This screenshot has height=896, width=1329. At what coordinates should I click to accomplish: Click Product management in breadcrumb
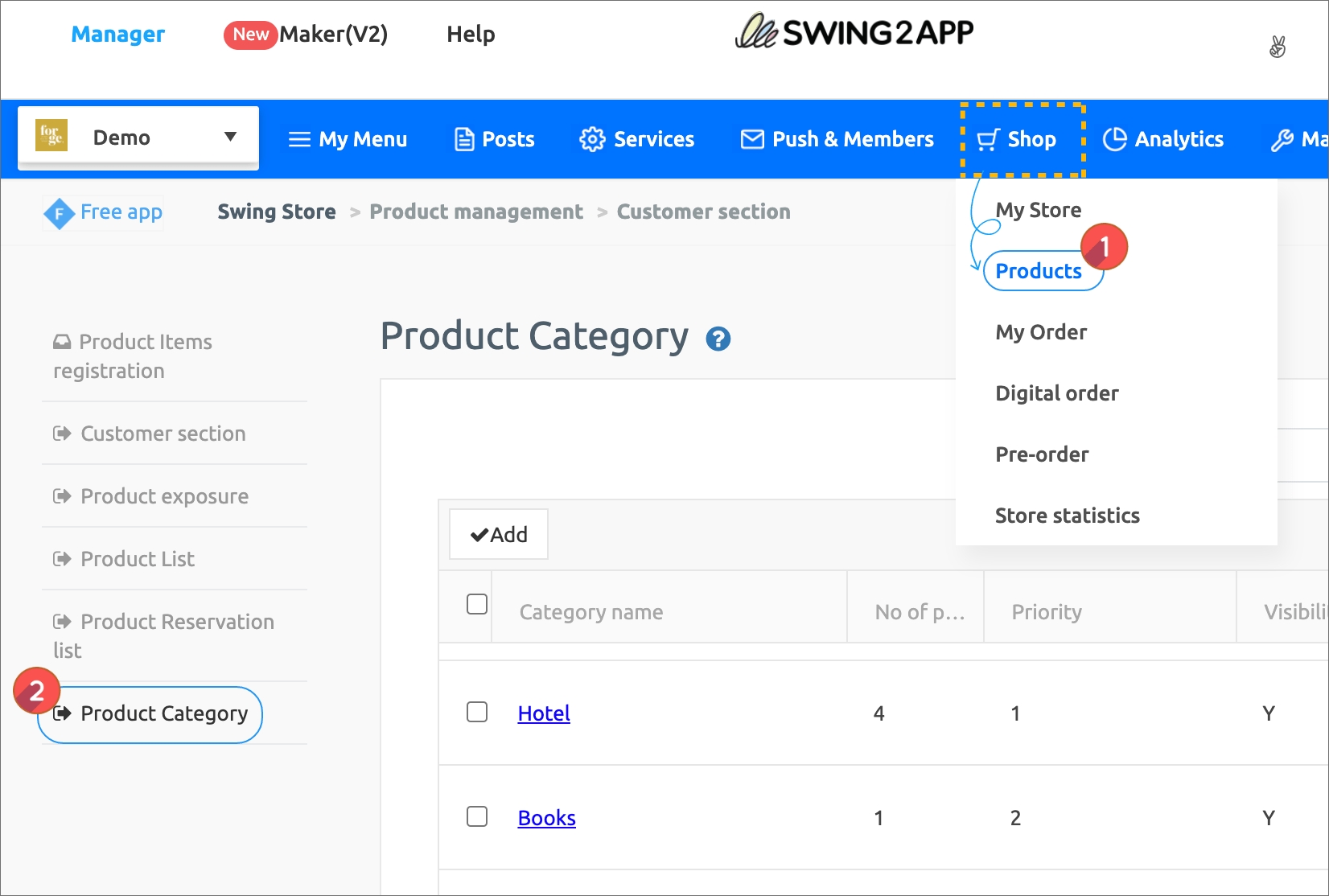(x=476, y=212)
